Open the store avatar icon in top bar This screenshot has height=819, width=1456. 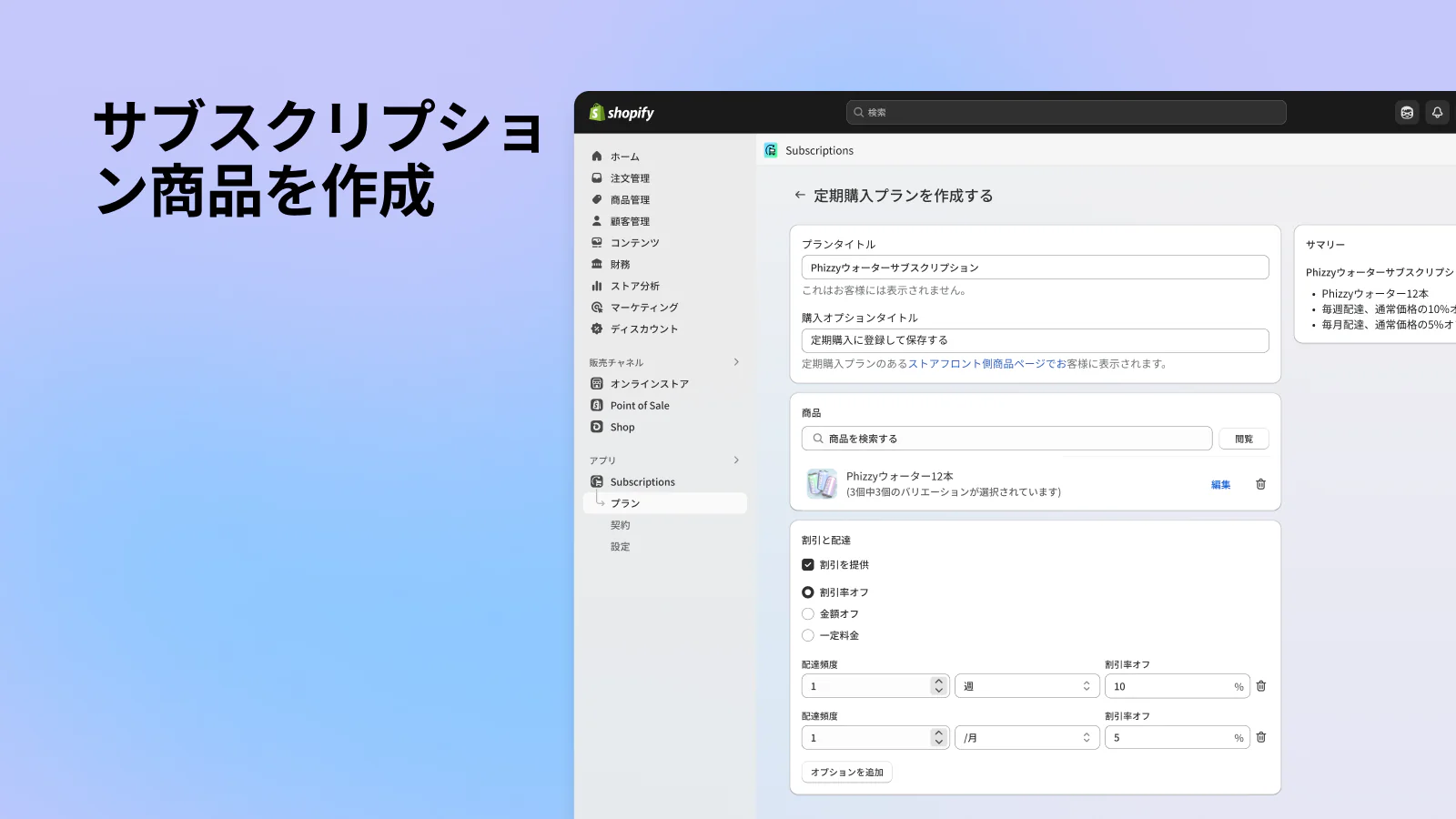pos(1407,112)
